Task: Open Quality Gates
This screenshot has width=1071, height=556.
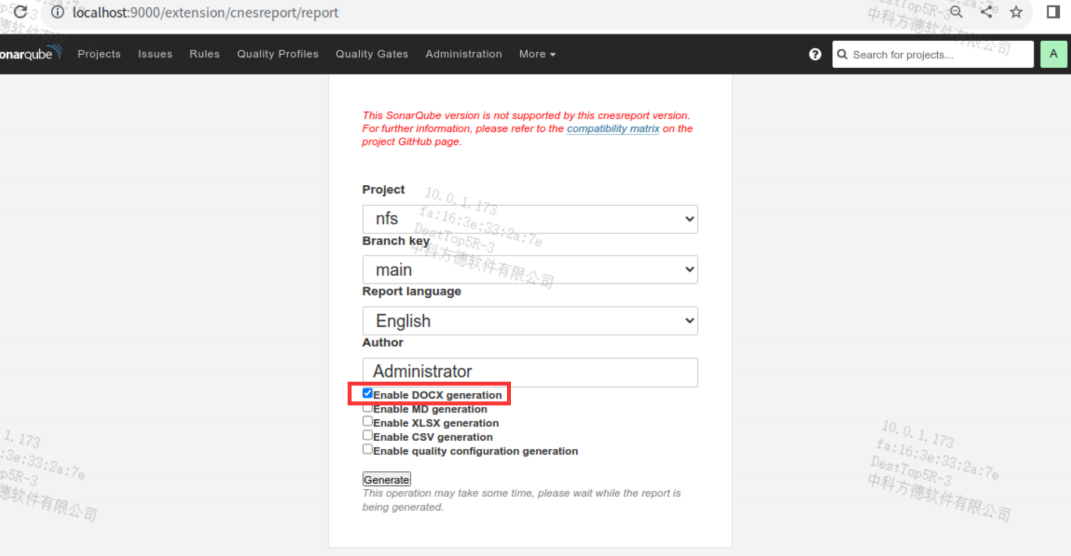Action: click(x=372, y=54)
